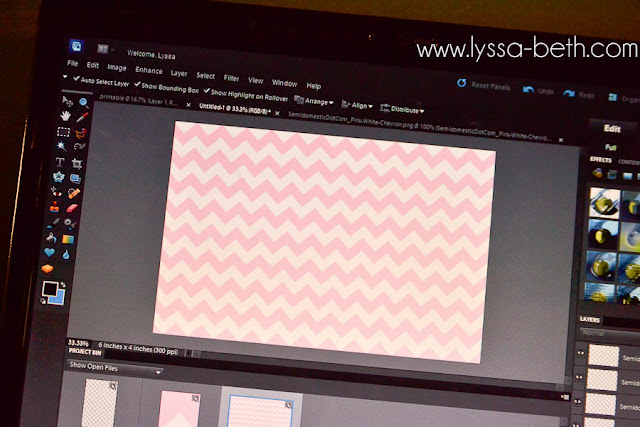Select the Move tool
This screenshot has height=427, width=640.
[67, 100]
